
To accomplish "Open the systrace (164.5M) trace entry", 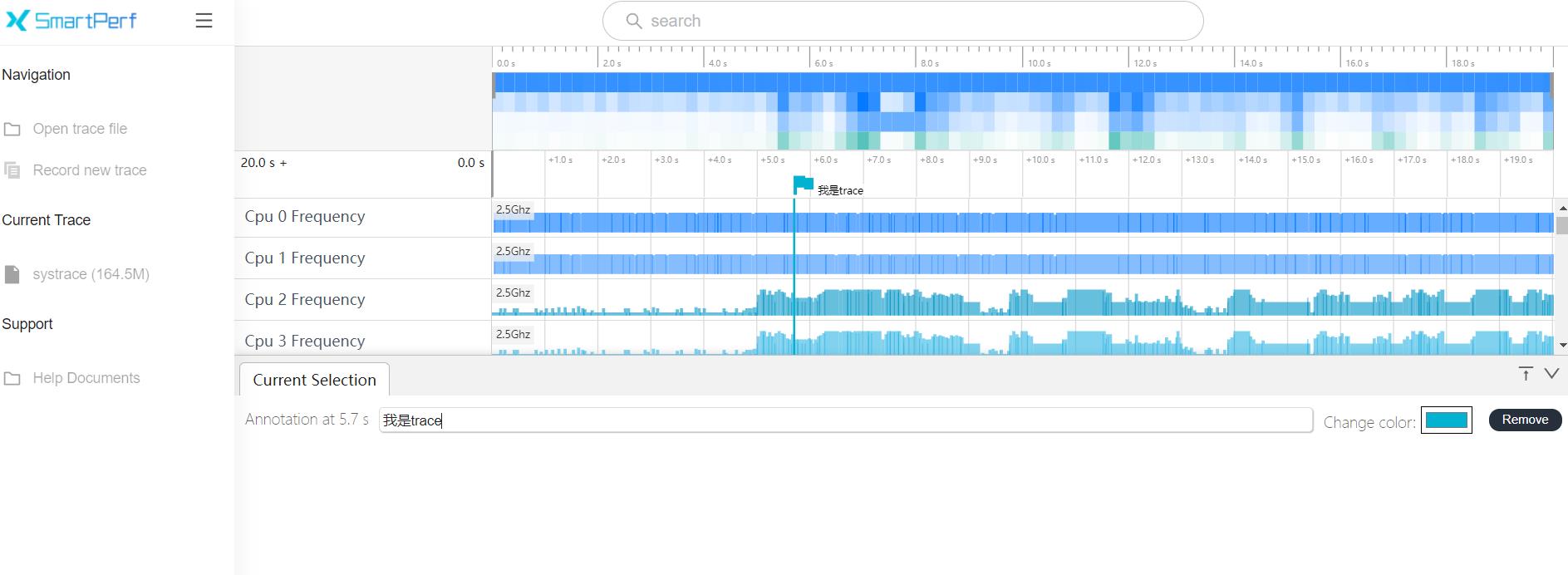I will click(x=91, y=274).
